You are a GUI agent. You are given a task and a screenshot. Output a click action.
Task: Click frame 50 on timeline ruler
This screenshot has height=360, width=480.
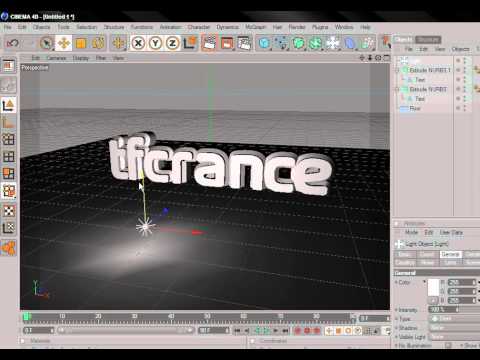coord(207,316)
